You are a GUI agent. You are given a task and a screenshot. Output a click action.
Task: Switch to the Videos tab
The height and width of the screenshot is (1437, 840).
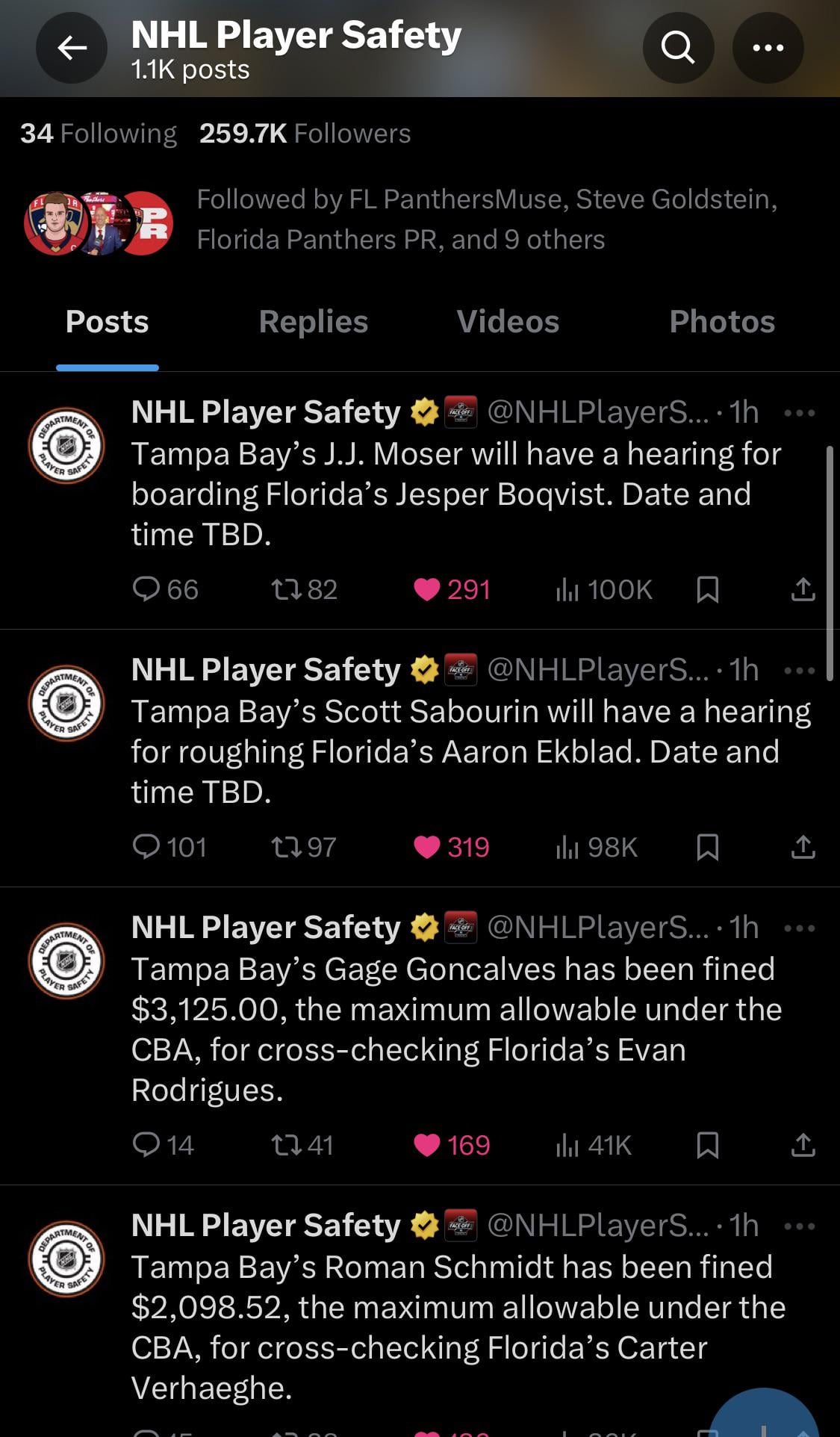[x=508, y=322]
